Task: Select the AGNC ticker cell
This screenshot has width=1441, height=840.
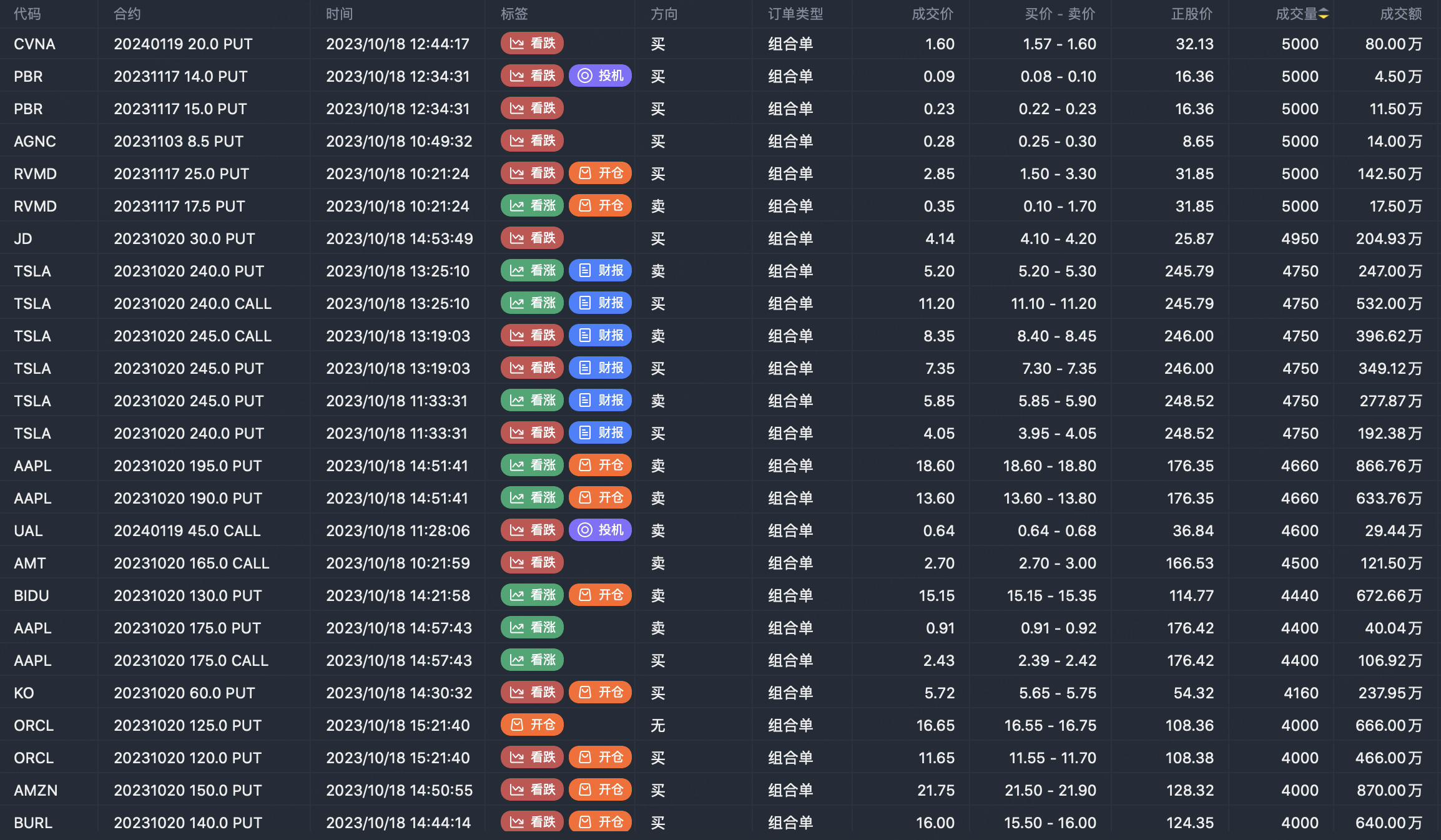Action: coord(35,141)
